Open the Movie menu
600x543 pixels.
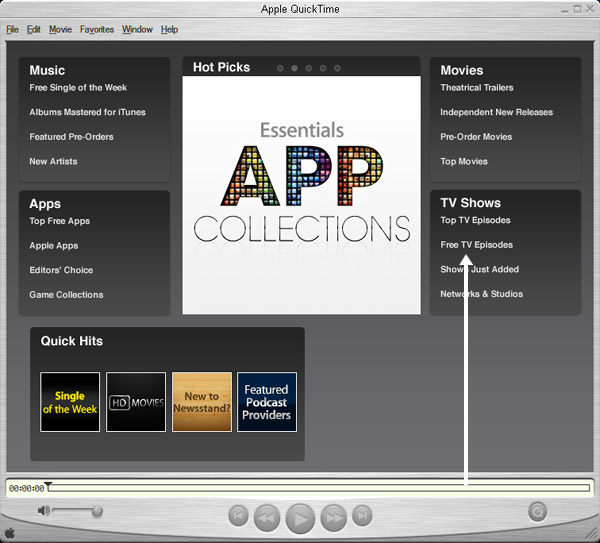point(60,29)
